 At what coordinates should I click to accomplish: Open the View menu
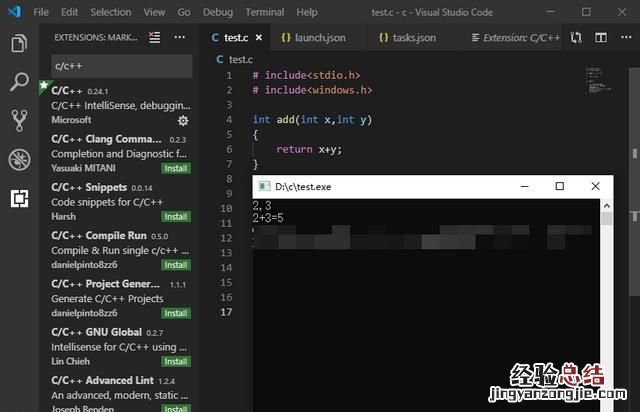[x=154, y=12]
